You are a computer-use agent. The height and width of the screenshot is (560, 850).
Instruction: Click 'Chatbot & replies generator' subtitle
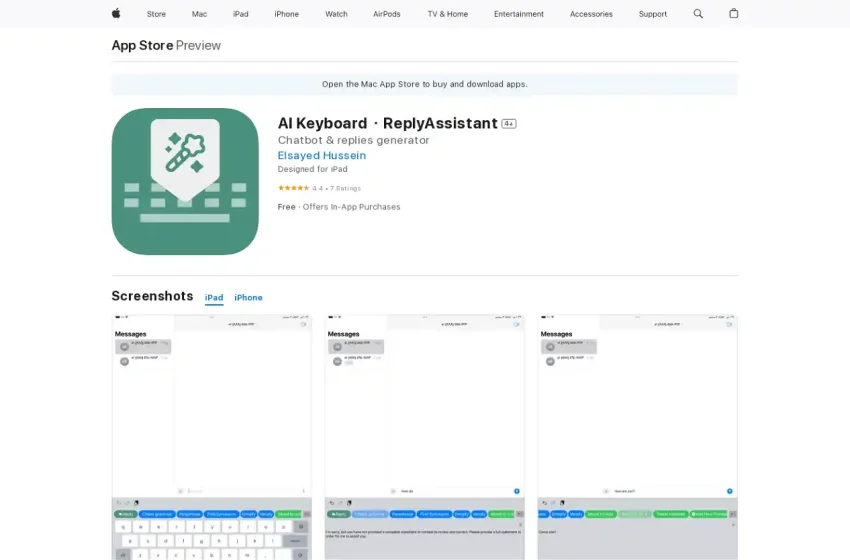pos(353,140)
